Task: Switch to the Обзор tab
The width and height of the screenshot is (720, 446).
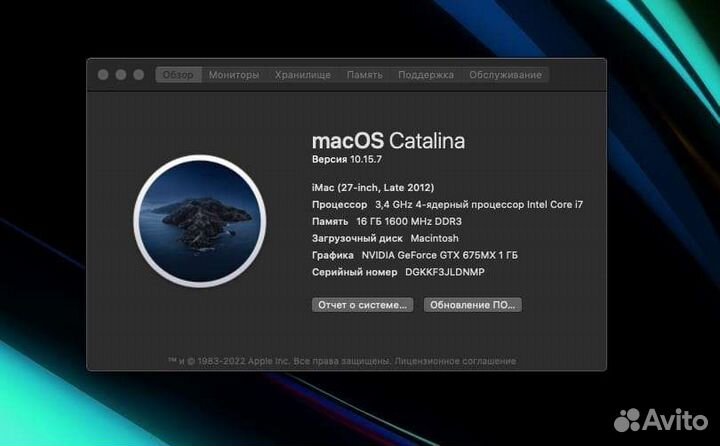Action: [179, 75]
